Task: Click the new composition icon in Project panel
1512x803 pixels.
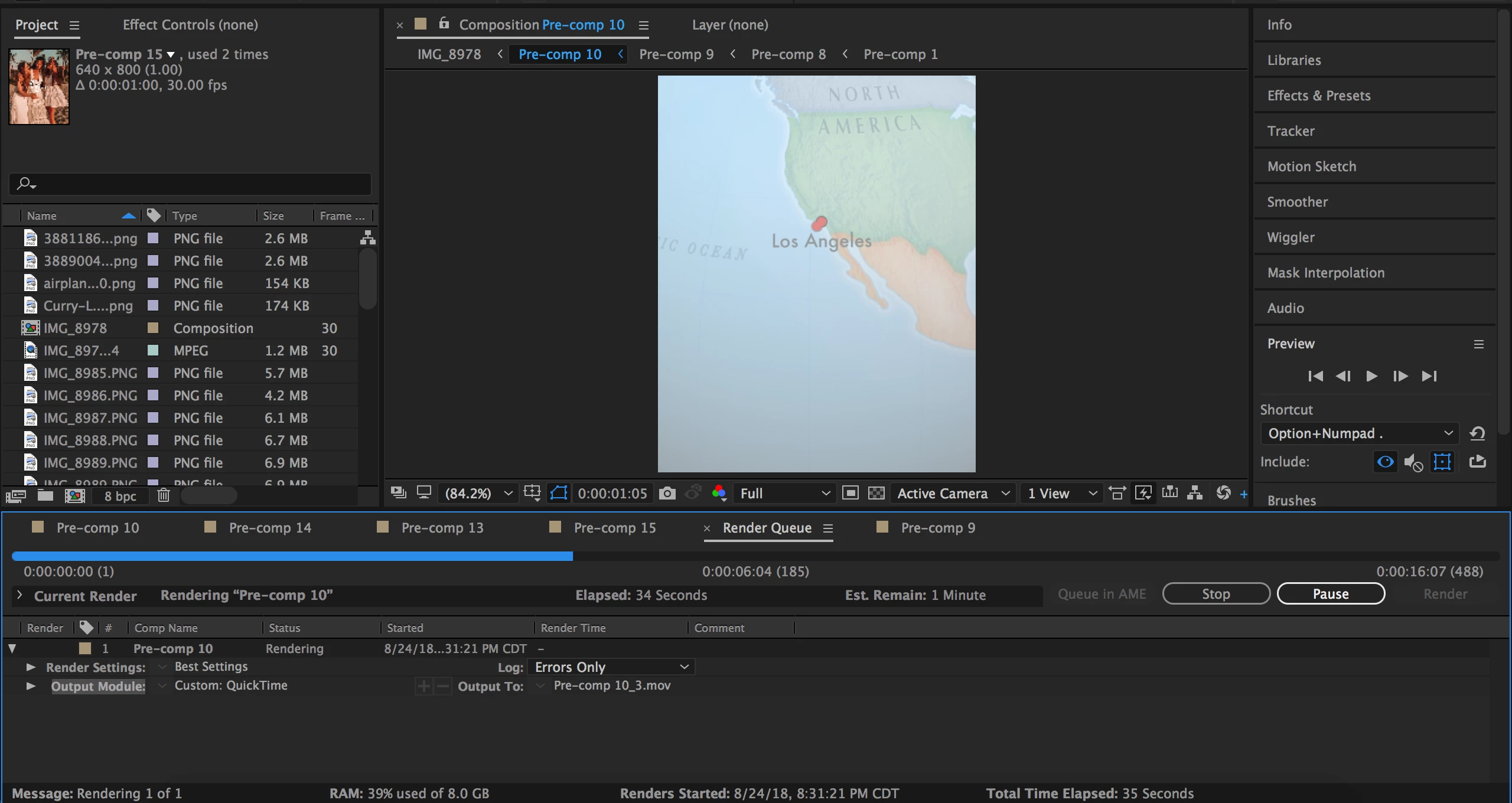Action: pos(74,496)
